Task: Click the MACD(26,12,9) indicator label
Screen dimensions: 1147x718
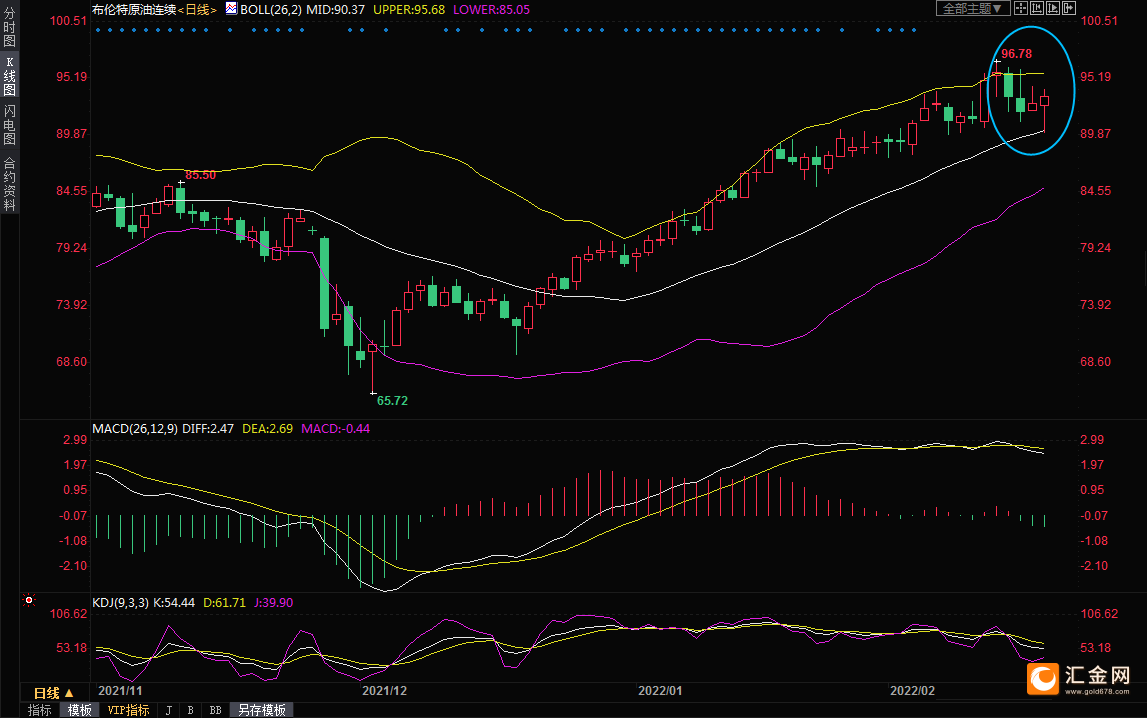Action: click(135, 428)
